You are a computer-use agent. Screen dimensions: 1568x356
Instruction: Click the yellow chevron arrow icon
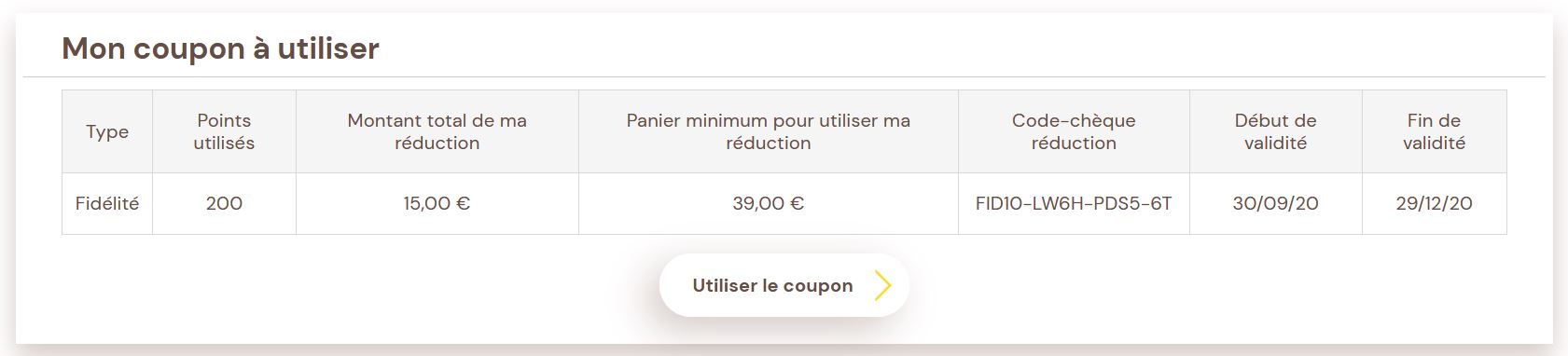[882, 286]
